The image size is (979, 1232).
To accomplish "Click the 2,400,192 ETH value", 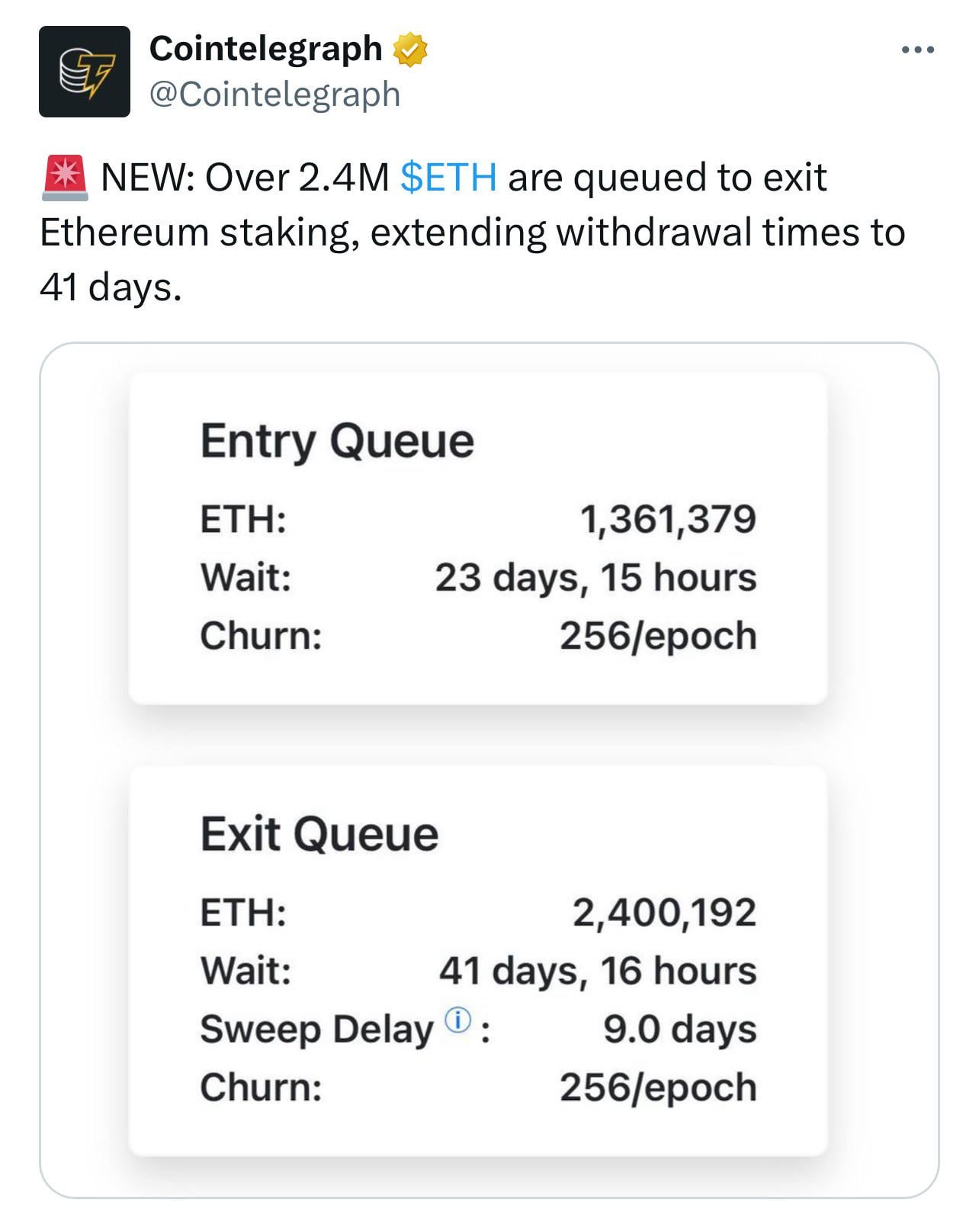I will tap(664, 913).
